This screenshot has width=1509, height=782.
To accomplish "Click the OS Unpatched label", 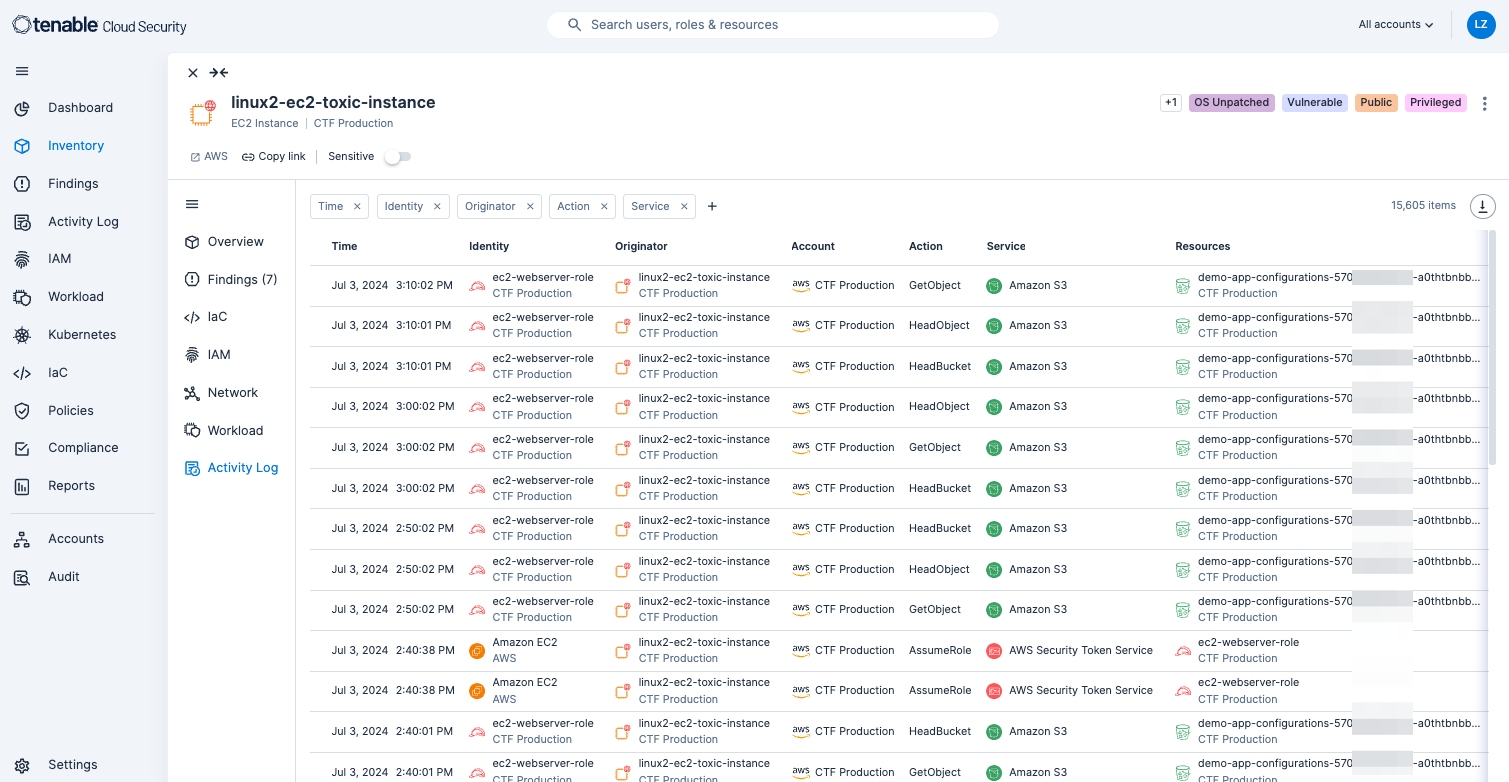I will pyautogui.click(x=1232, y=103).
